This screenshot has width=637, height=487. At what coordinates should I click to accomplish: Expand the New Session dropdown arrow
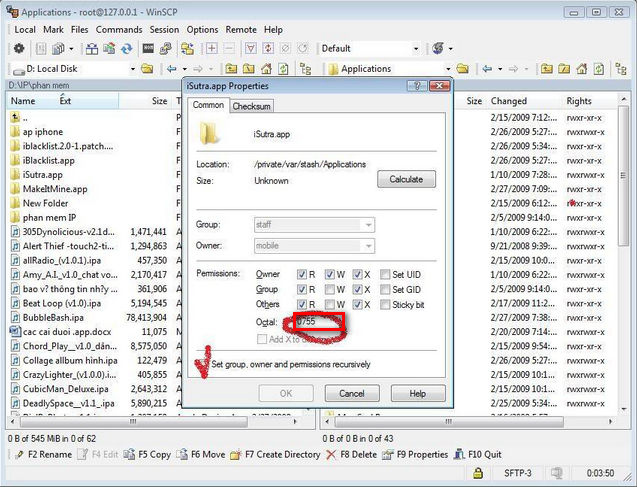[x=451, y=49]
